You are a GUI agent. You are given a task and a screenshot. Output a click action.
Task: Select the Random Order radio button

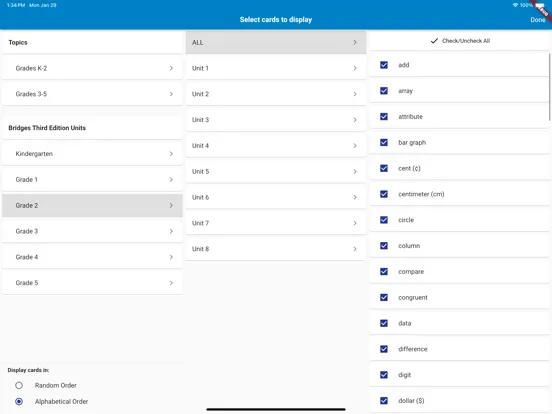(x=19, y=385)
